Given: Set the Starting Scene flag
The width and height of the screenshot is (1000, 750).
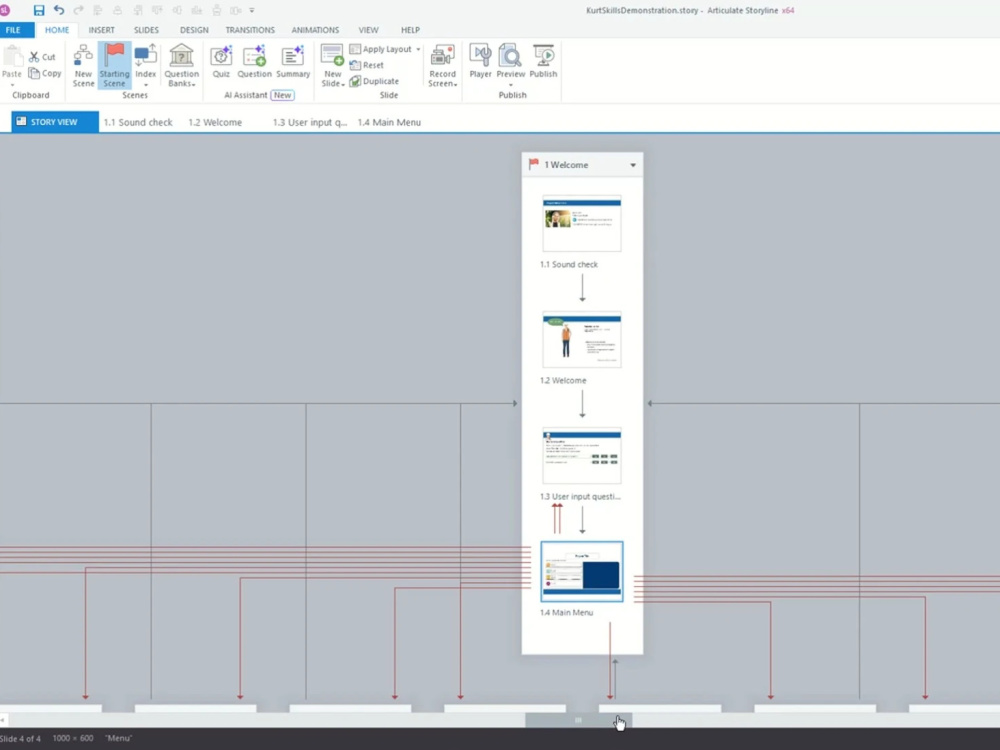Looking at the screenshot, I should click(114, 66).
